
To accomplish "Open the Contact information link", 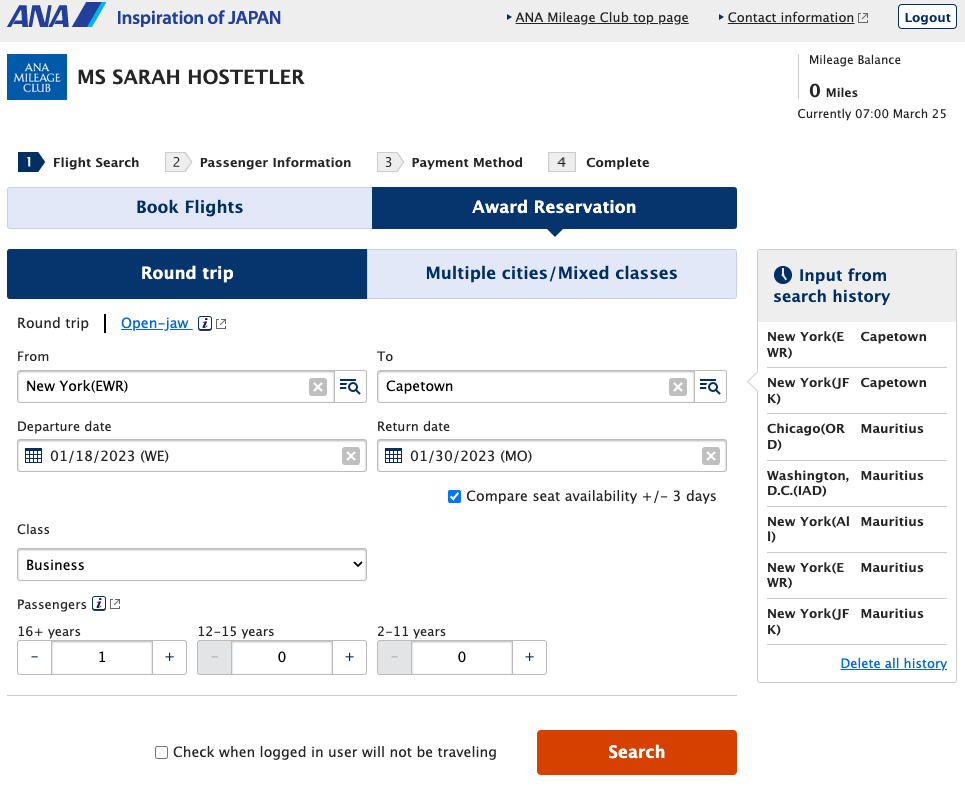I will pyautogui.click(x=790, y=17).
